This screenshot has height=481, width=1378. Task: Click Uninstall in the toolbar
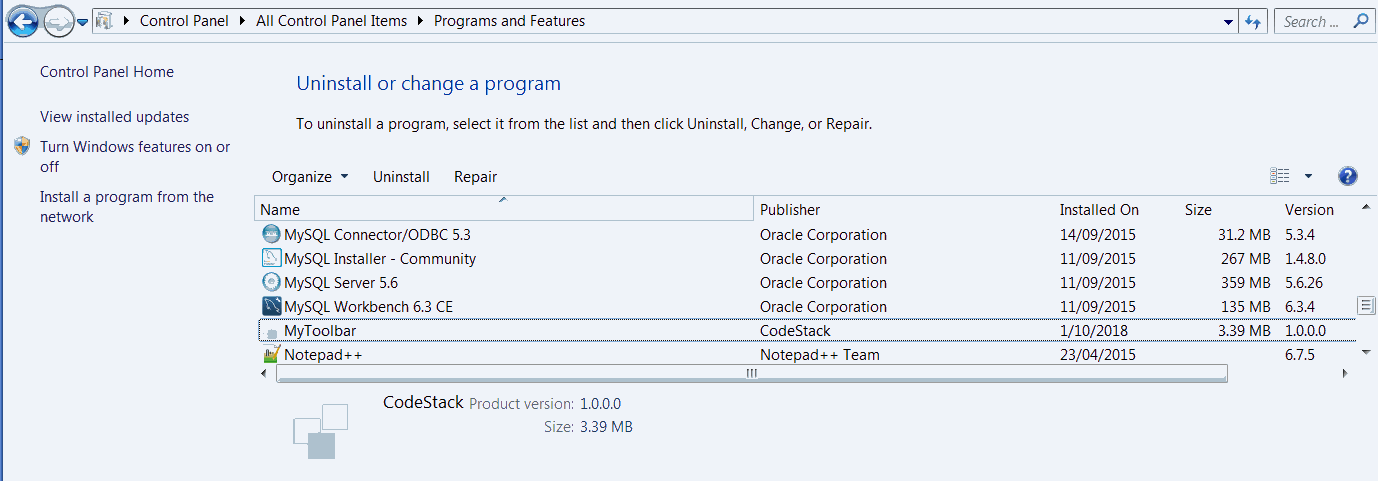pyautogui.click(x=401, y=177)
